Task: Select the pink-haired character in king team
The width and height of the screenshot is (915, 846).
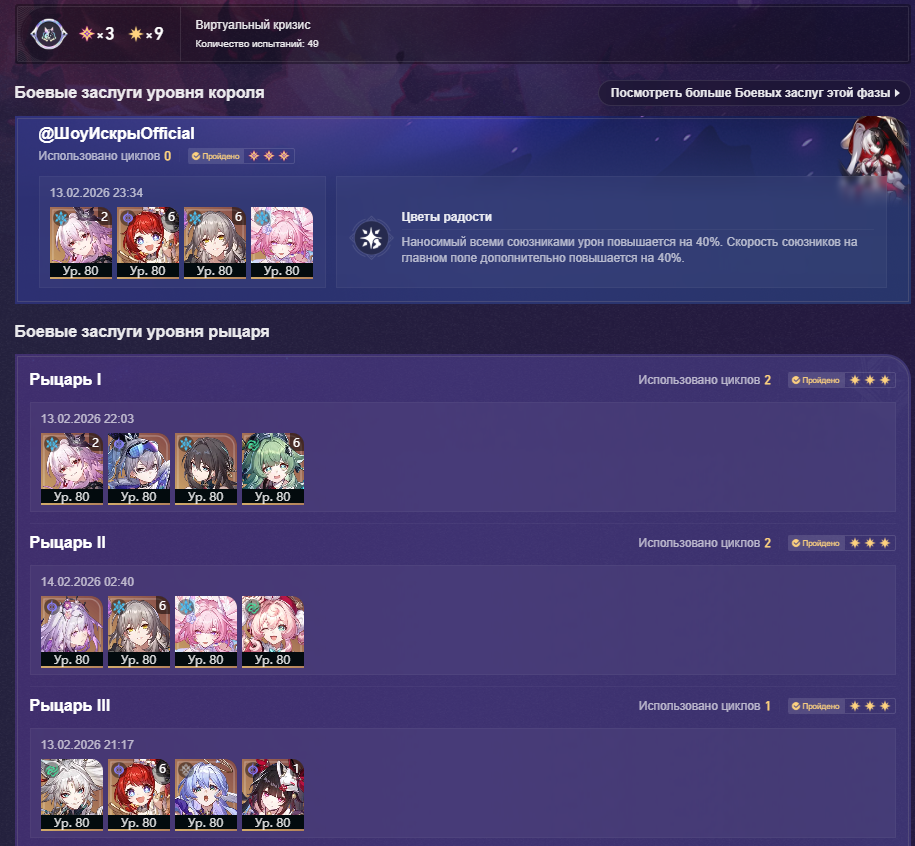Action: tap(282, 243)
